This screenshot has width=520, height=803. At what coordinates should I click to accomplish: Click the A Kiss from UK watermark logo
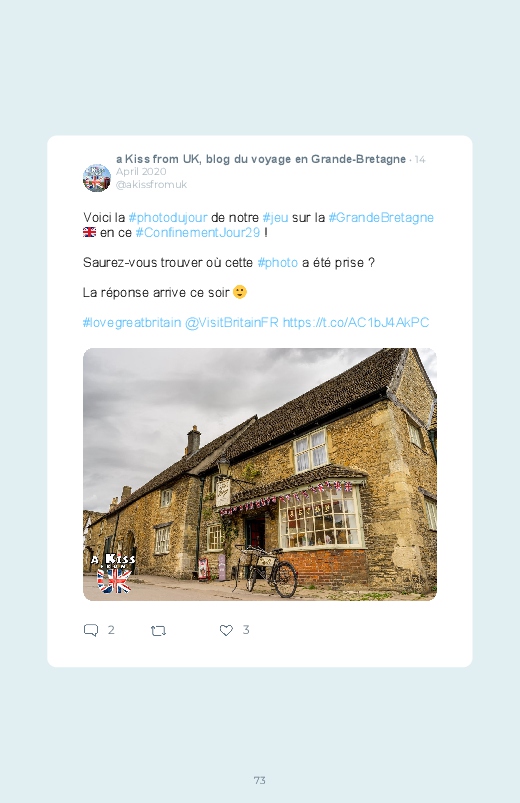pos(113,573)
